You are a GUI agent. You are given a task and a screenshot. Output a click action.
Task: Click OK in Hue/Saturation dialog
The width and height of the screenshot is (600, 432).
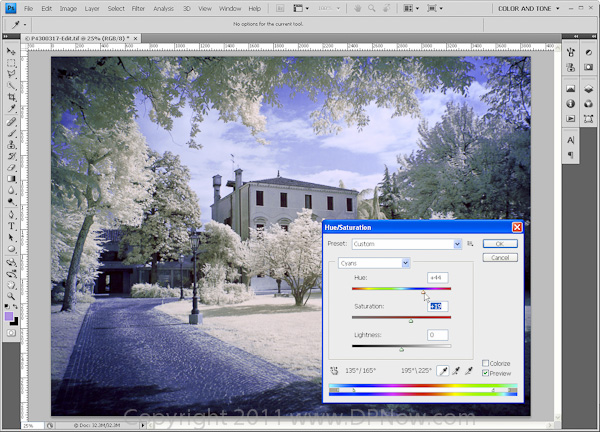click(499, 243)
